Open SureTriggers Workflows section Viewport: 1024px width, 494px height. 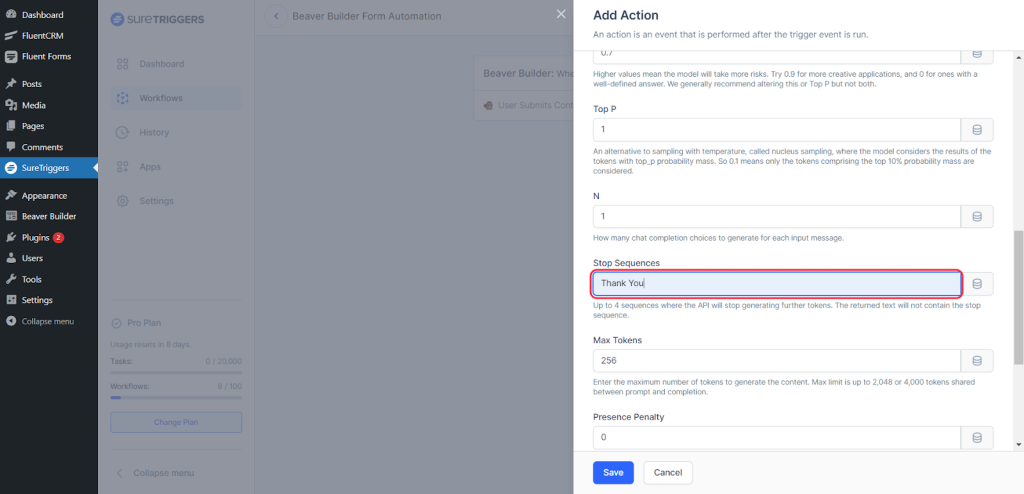click(x=160, y=98)
